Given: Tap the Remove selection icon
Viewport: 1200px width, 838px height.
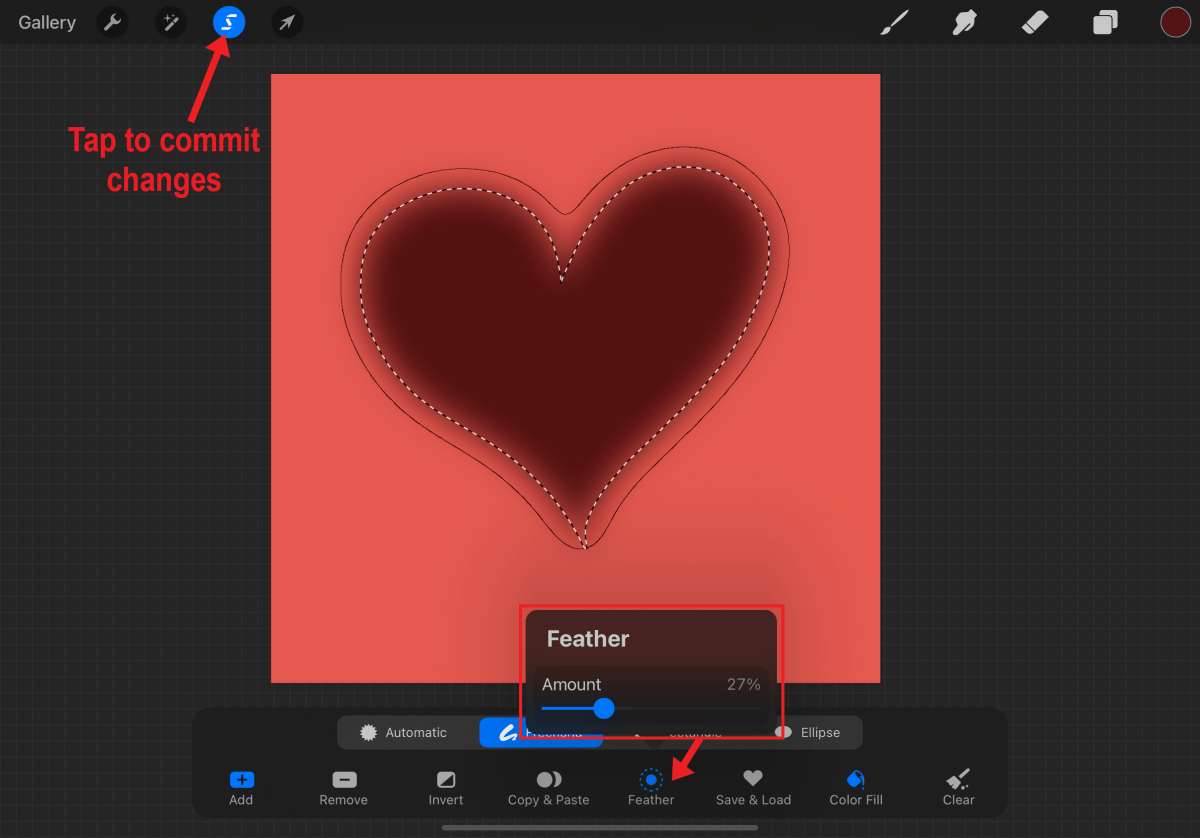Looking at the screenshot, I should pos(343,785).
